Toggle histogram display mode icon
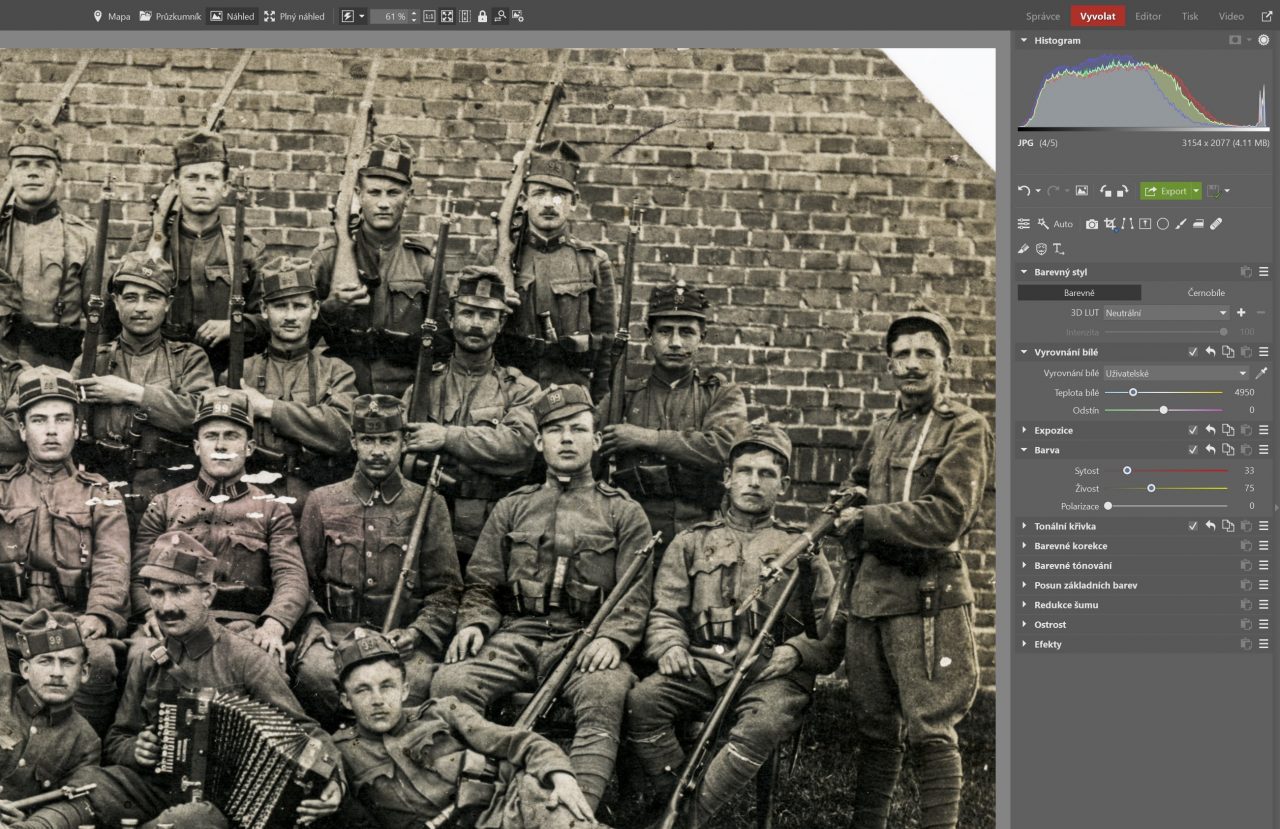Image resolution: width=1280 pixels, height=829 pixels. [x=1236, y=40]
